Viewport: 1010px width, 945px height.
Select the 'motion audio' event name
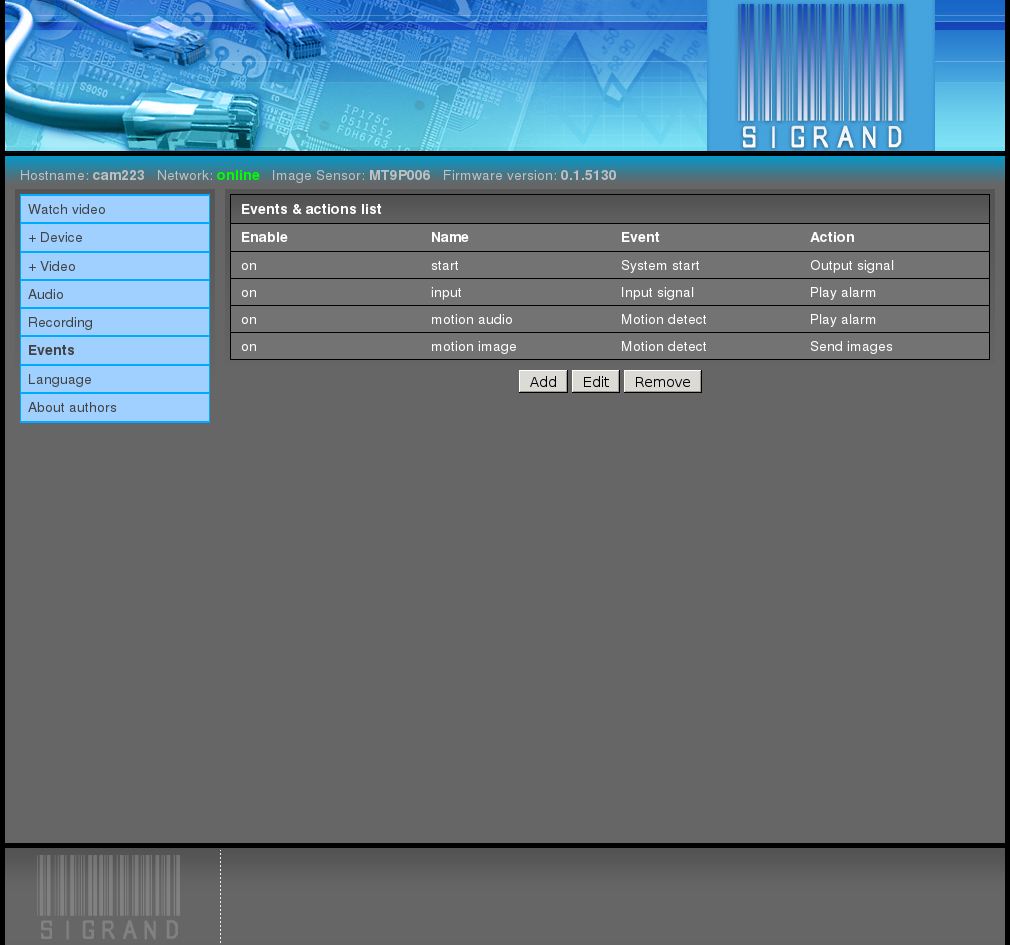point(472,320)
